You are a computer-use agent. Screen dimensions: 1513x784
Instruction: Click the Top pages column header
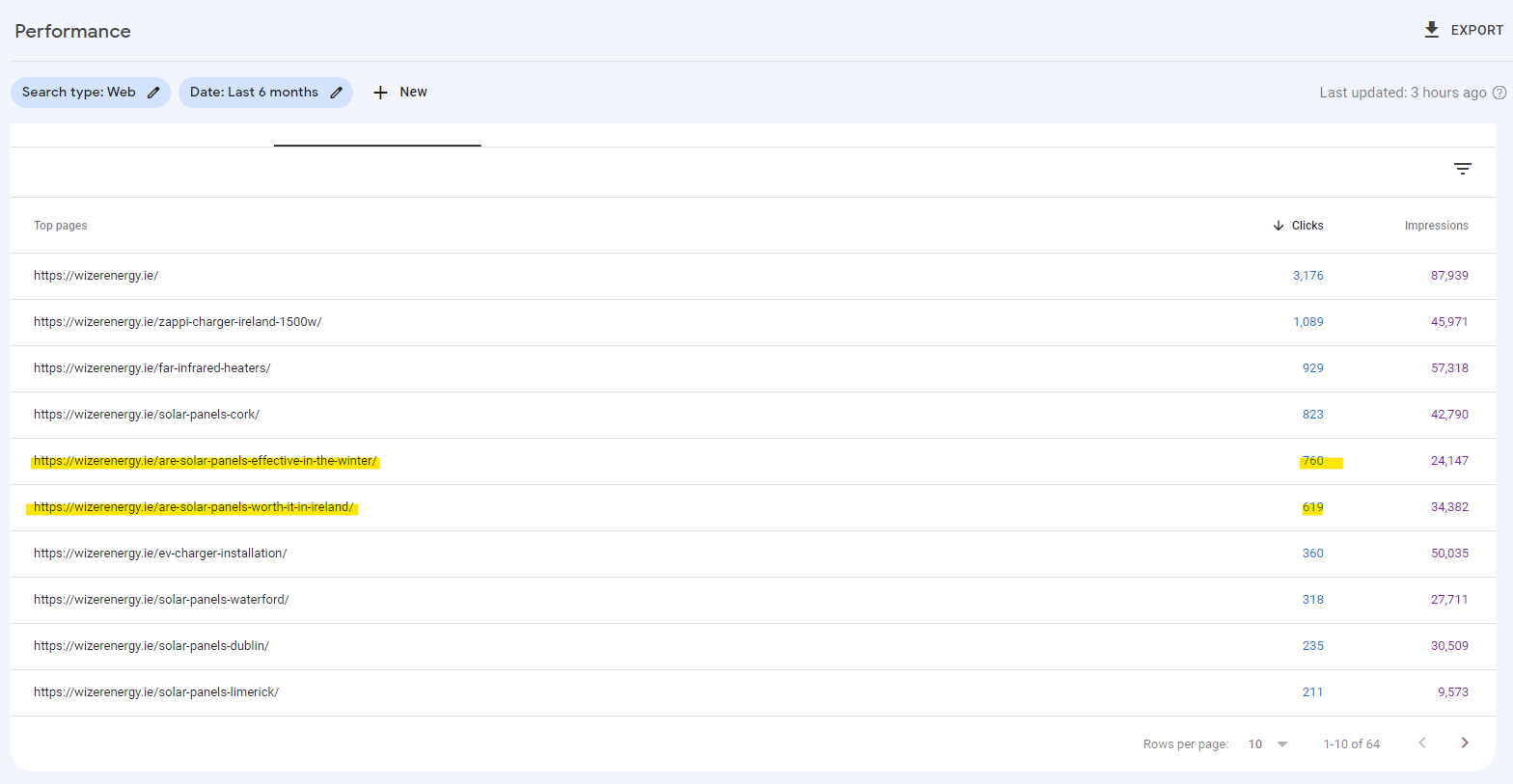pyautogui.click(x=61, y=226)
